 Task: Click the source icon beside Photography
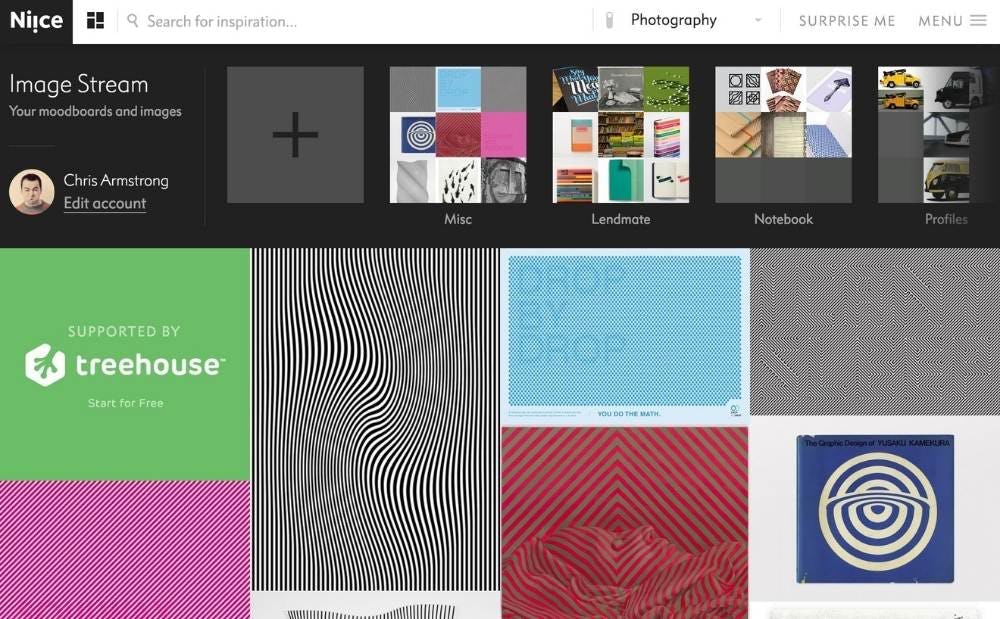[x=608, y=21]
